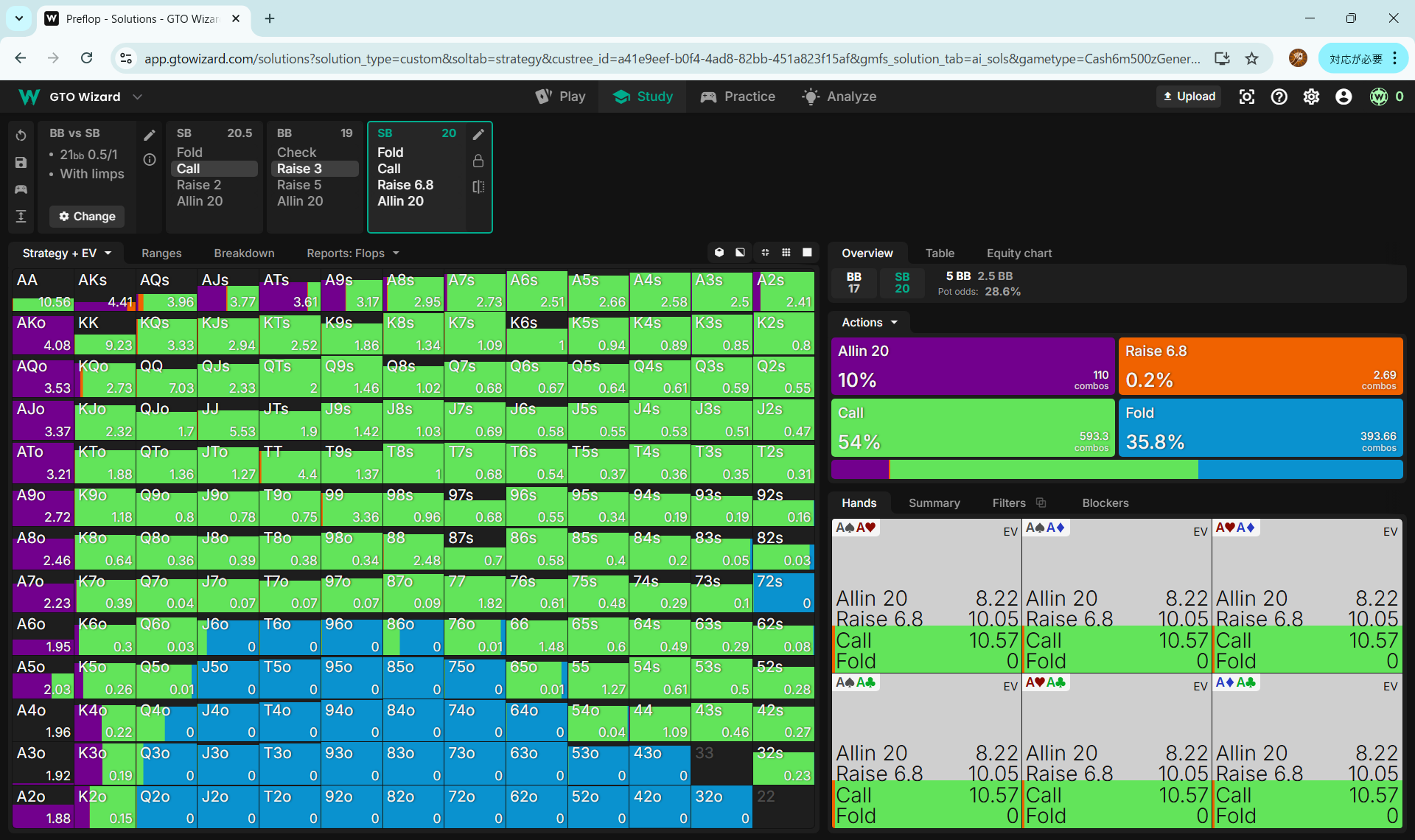
Task: Click the screenshot capture icon in top bar
Action: click(1246, 97)
